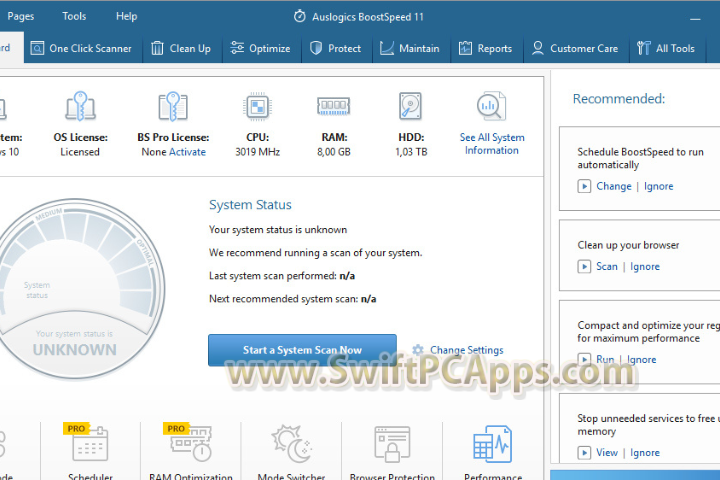Switch to the Clean Up tab
Image resolution: width=720 pixels, height=480 pixels.
pos(181,48)
